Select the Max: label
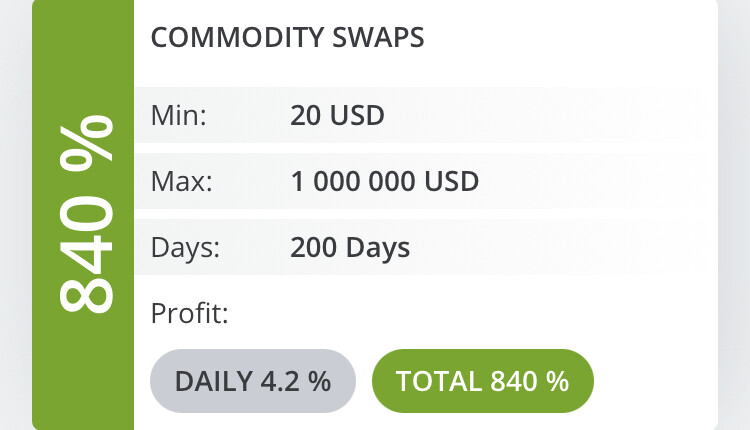Viewport: 750px width, 430px height. (x=181, y=181)
